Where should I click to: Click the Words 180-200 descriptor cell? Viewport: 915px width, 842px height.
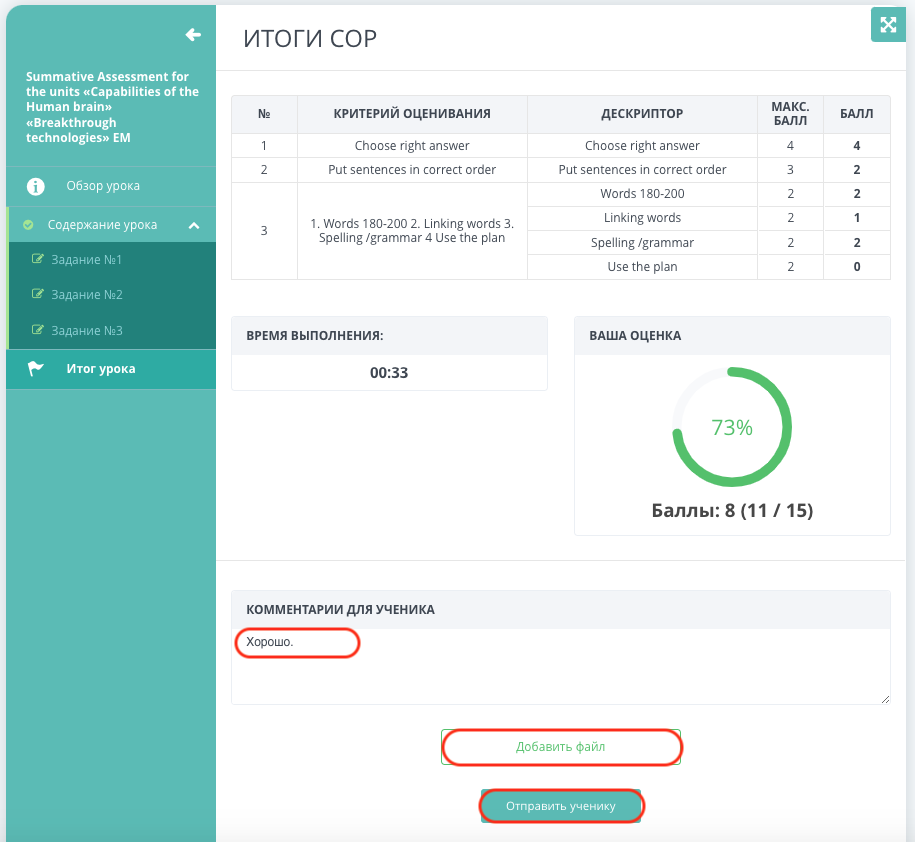[x=642, y=194]
